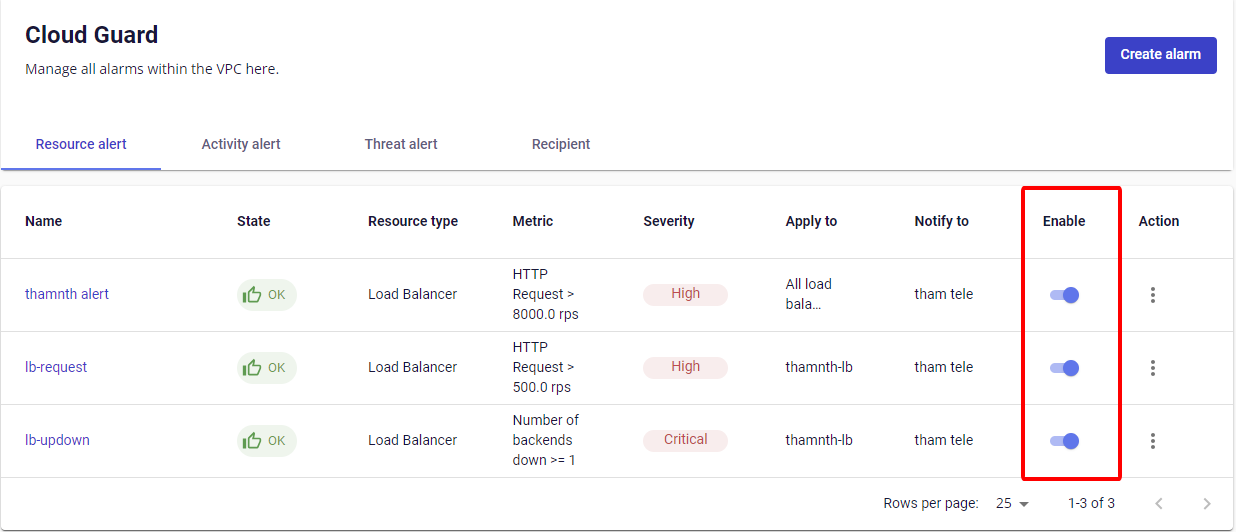Open the lb-updown alarm details link
The image size is (1236, 532).
tap(57, 440)
